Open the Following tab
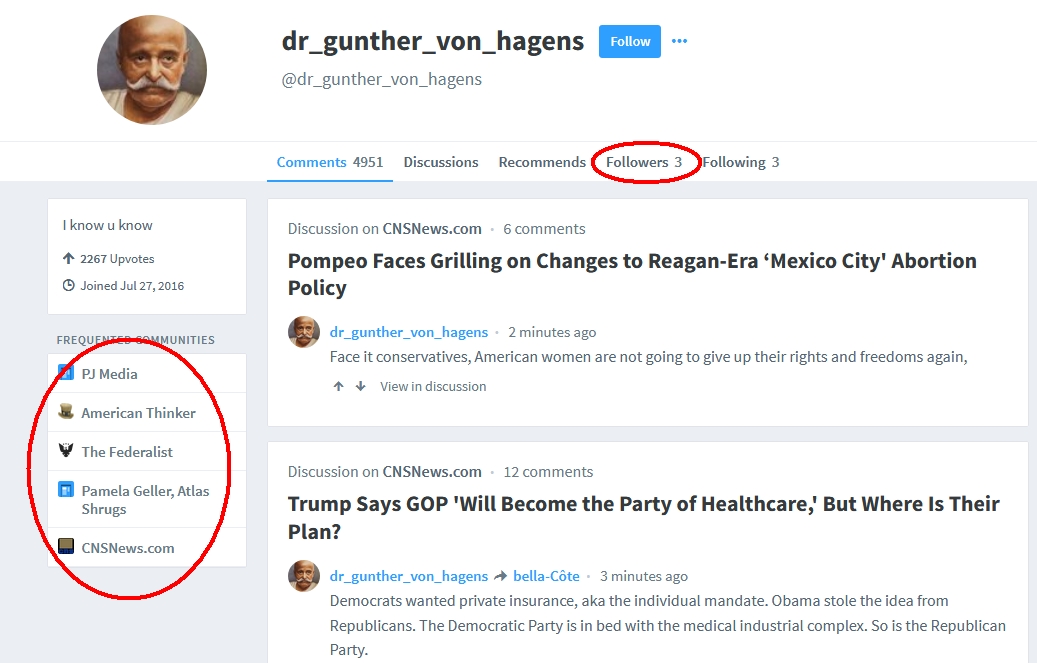 tap(741, 162)
